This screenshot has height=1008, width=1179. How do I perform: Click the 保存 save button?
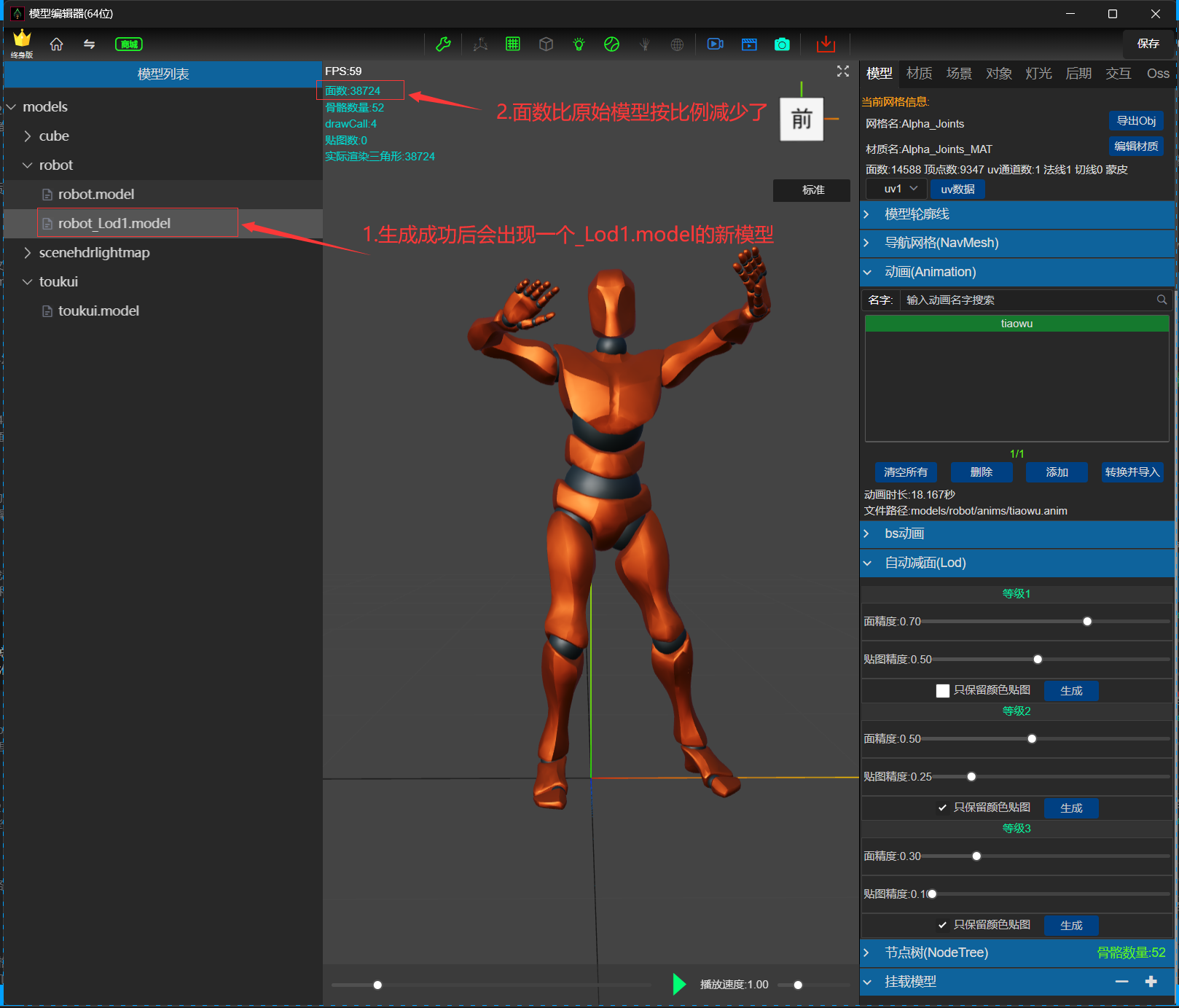coord(1148,44)
